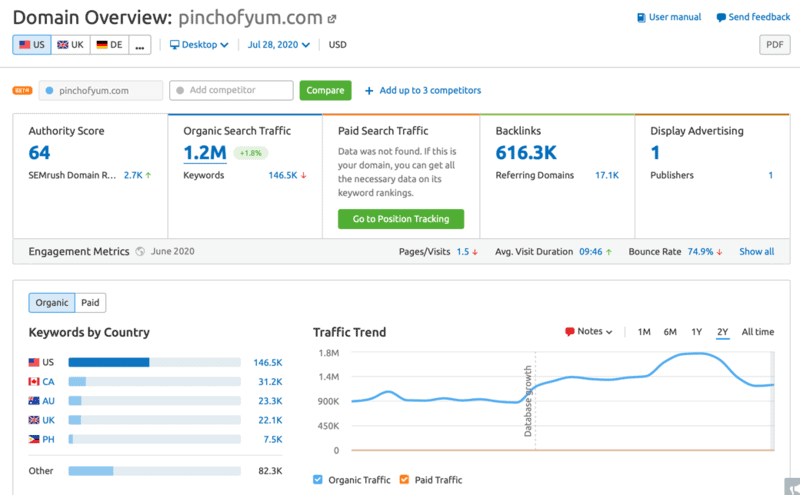Click the CA keywords bar in country chart
800x495 pixels.
tap(155, 382)
